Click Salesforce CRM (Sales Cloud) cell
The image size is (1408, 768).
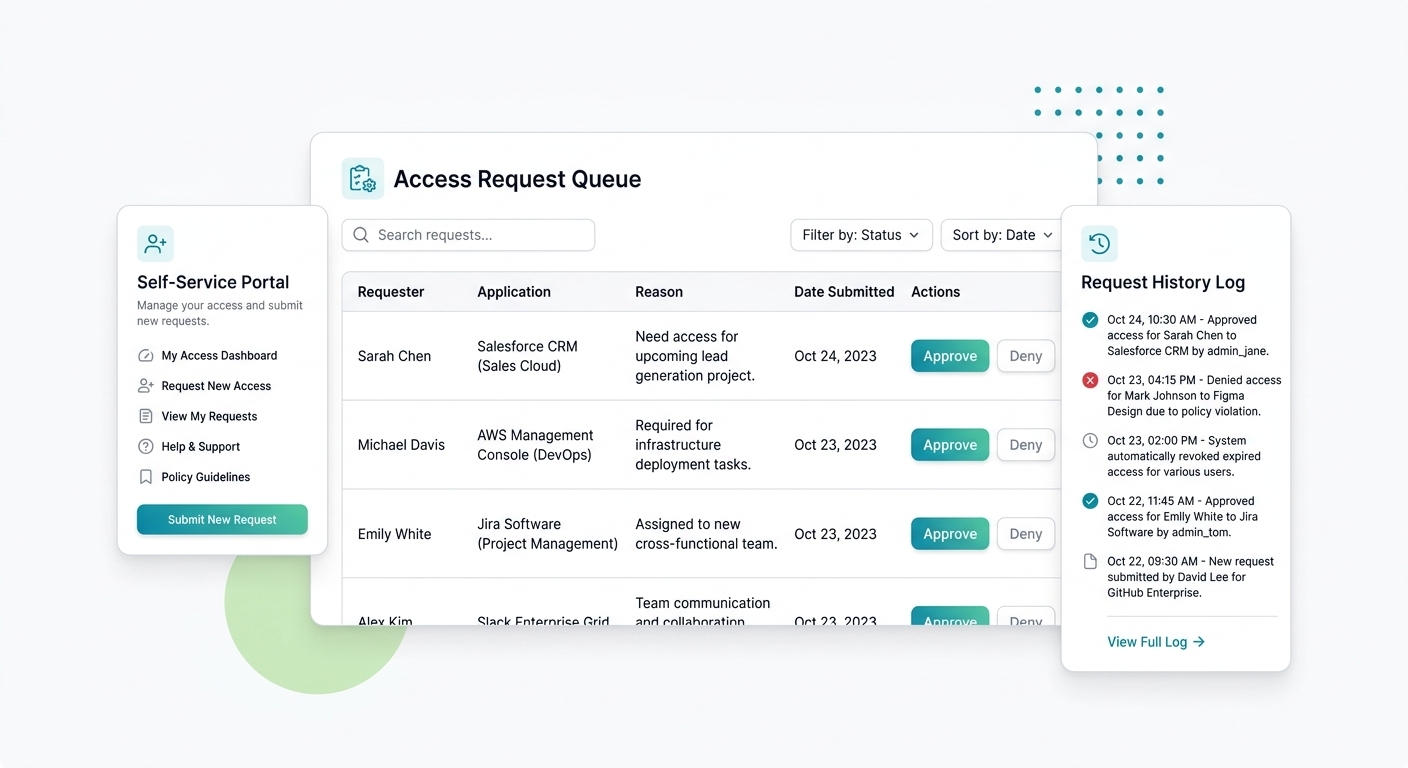tap(527, 356)
